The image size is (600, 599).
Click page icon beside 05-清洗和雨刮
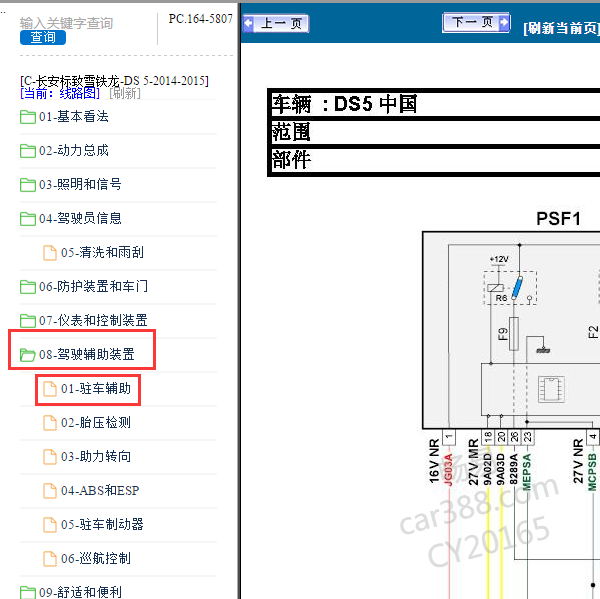50,253
